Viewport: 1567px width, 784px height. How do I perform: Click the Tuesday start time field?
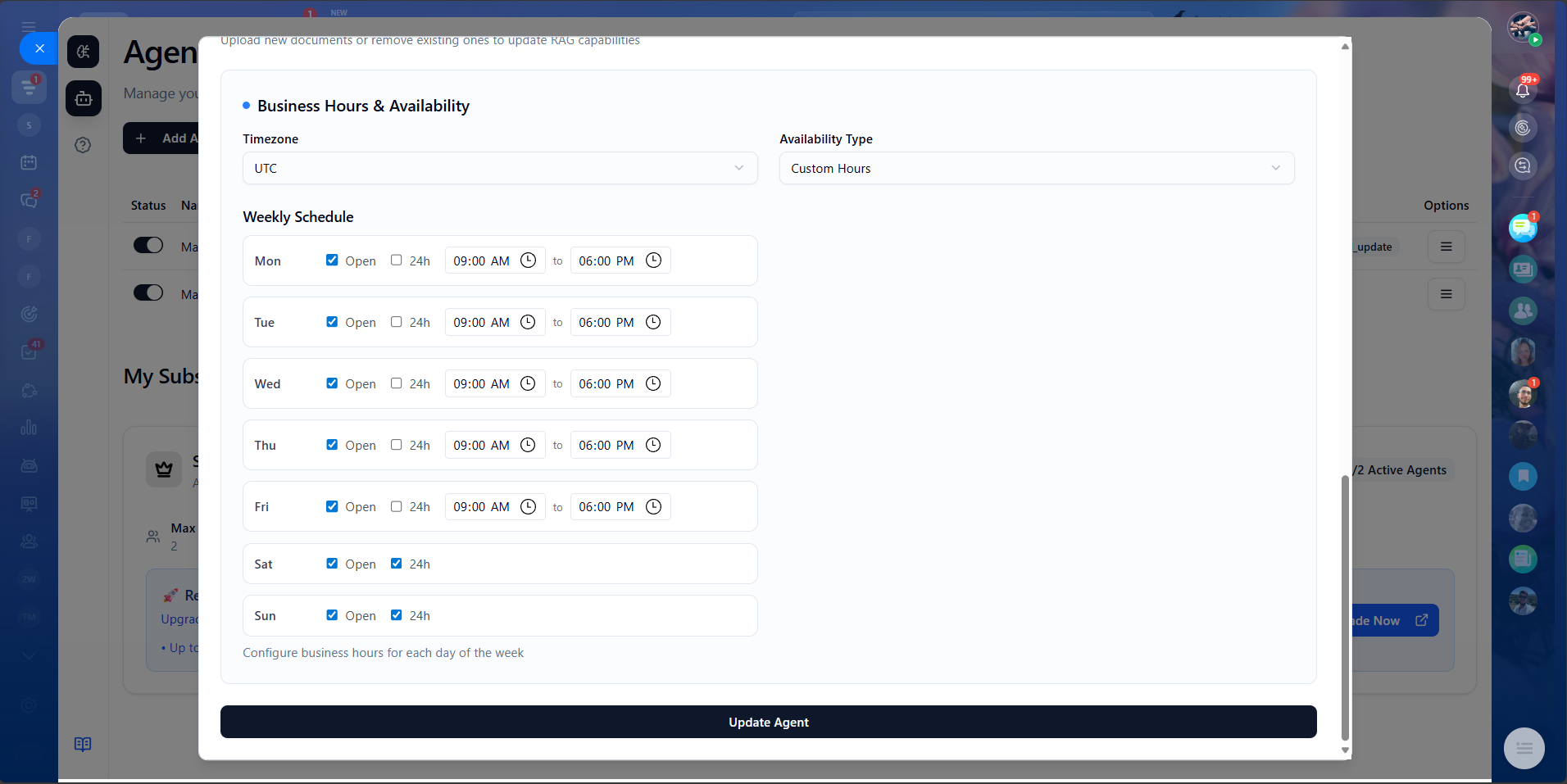point(481,323)
